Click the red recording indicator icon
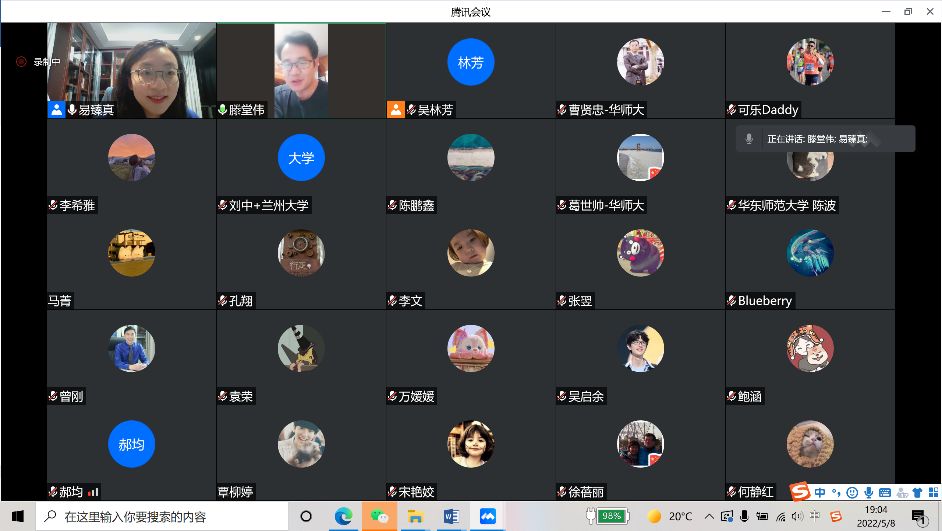Image resolution: width=942 pixels, height=531 pixels. [x=21, y=62]
